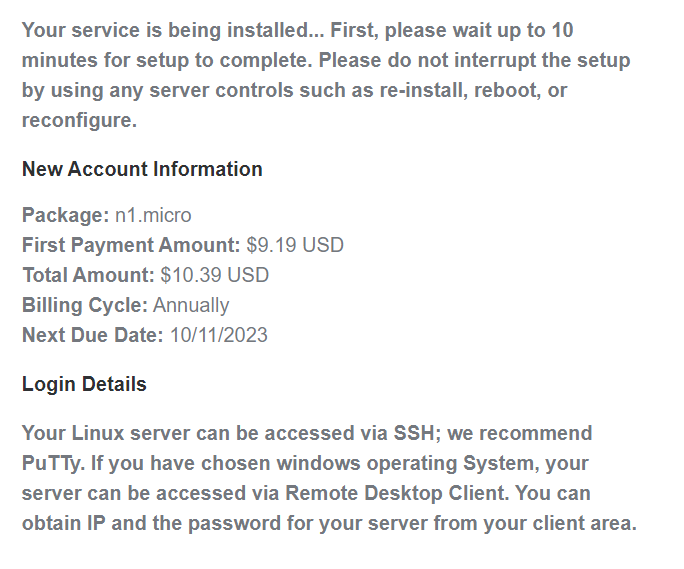
Task: Click the "client area" text
Action: coord(578,523)
